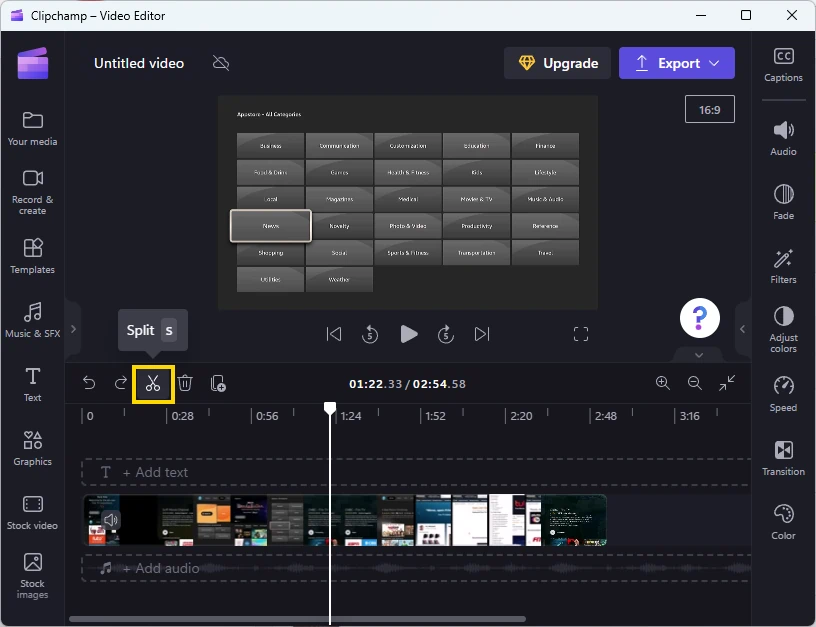Skip to the end of video

(482, 334)
